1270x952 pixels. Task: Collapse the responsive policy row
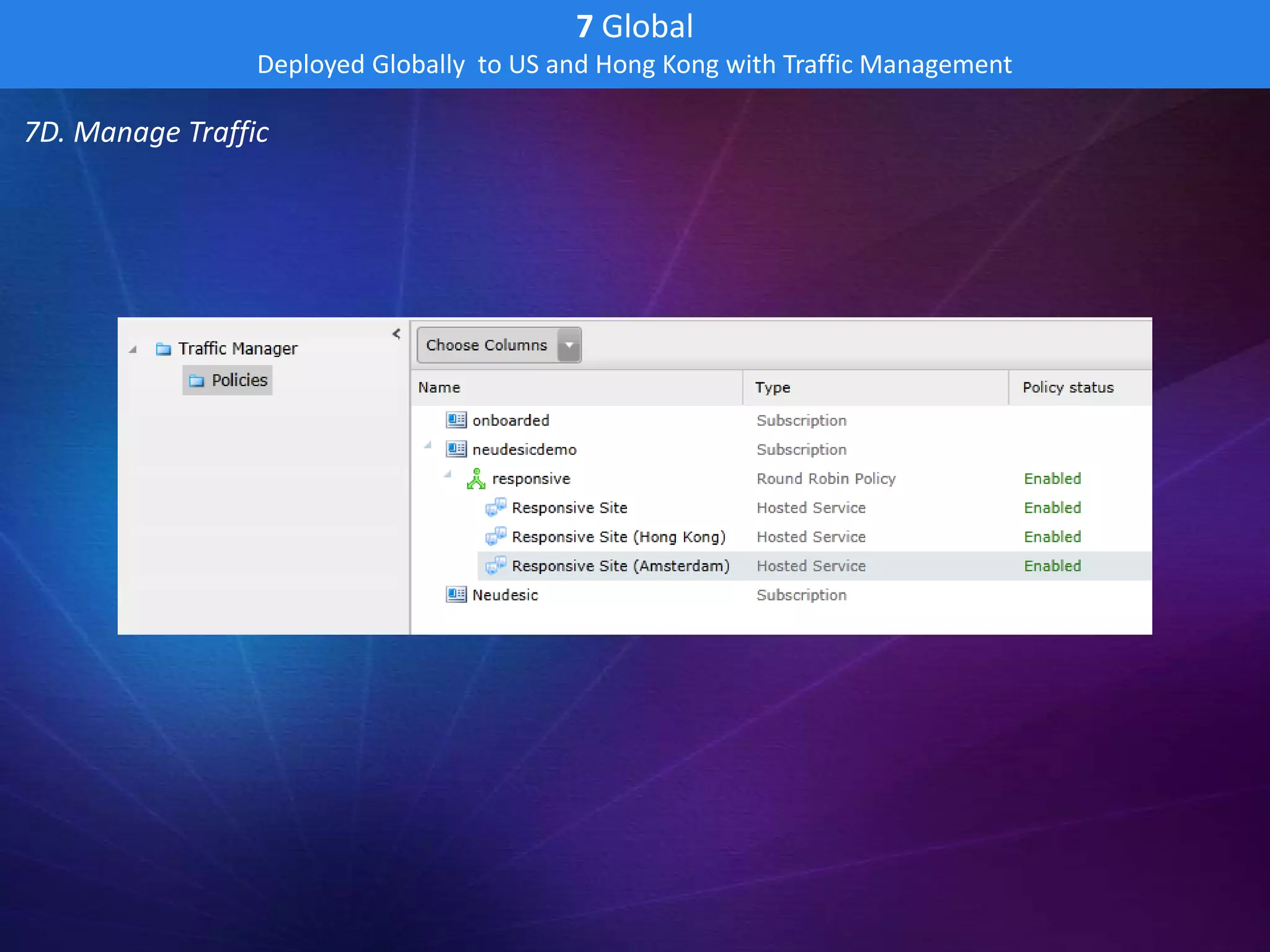(x=447, y=475)
